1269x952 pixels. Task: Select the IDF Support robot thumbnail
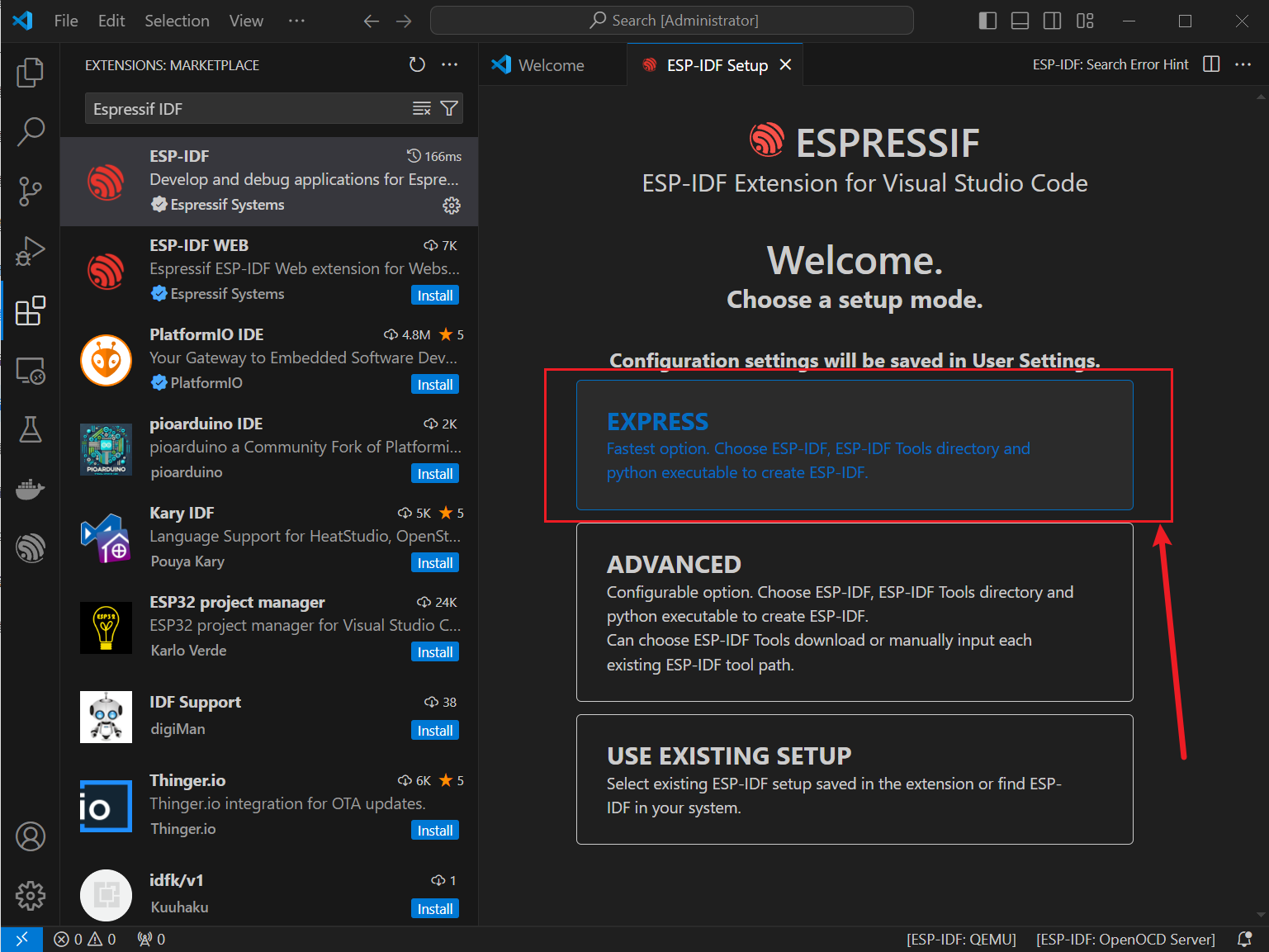click(106, 717)
